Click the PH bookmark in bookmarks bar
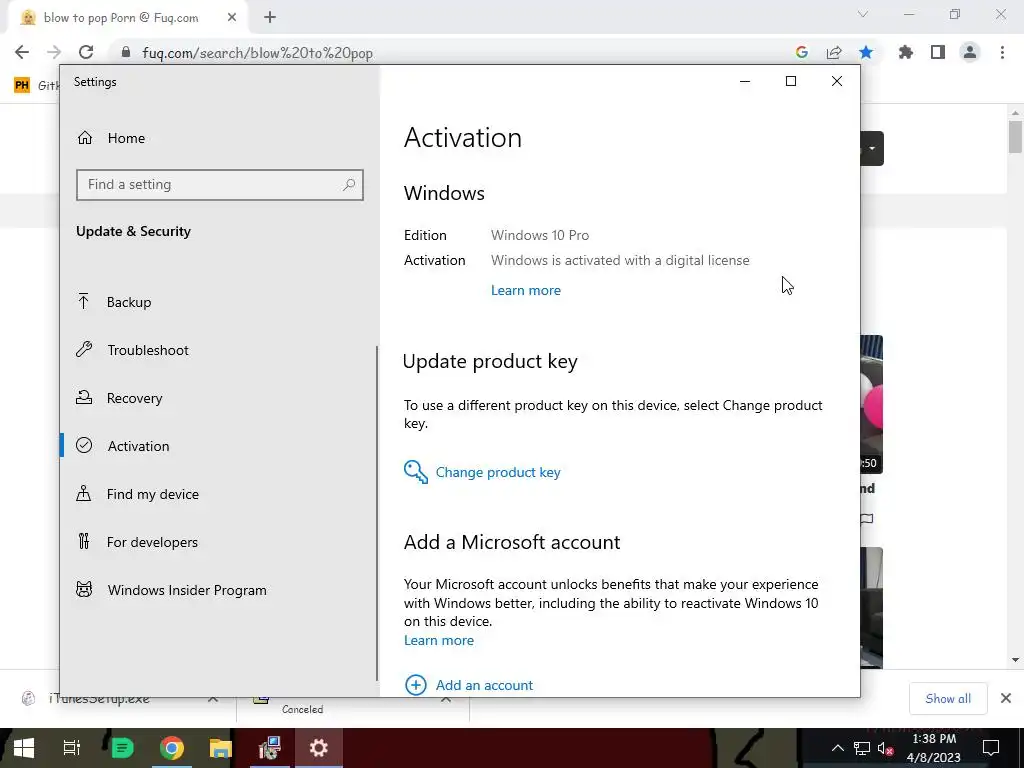The width and height of the screenshot is (1024, 768). coord(22,85)
